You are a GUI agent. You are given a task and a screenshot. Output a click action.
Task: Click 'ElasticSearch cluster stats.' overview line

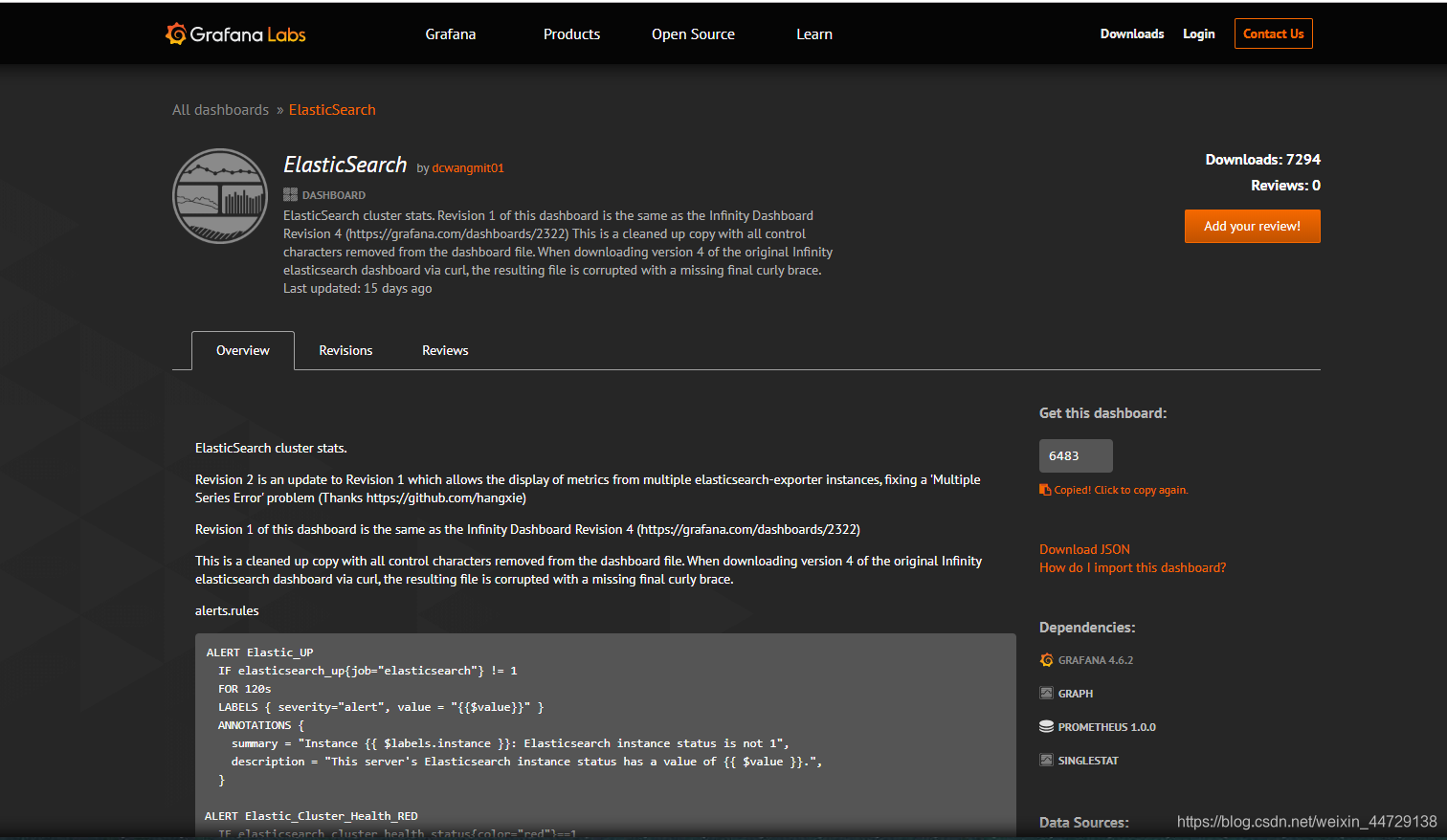pyautogui.click(x=271, y=448)
